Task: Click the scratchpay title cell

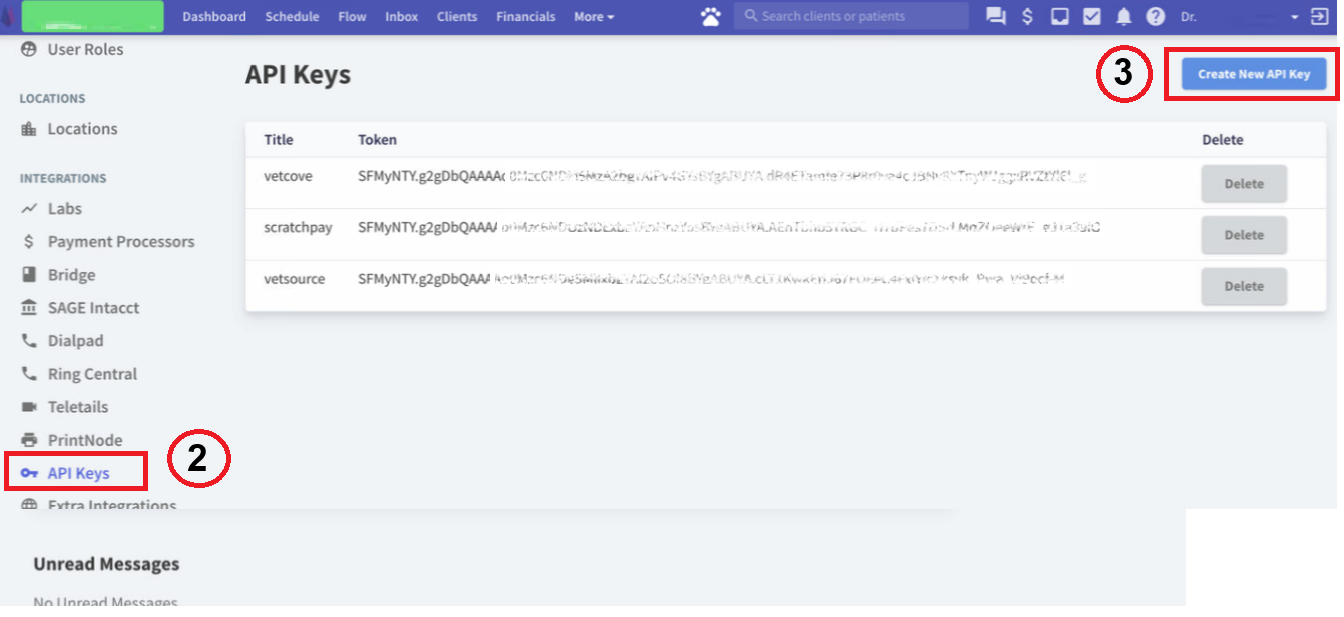Action: click(x=298, y=227)
